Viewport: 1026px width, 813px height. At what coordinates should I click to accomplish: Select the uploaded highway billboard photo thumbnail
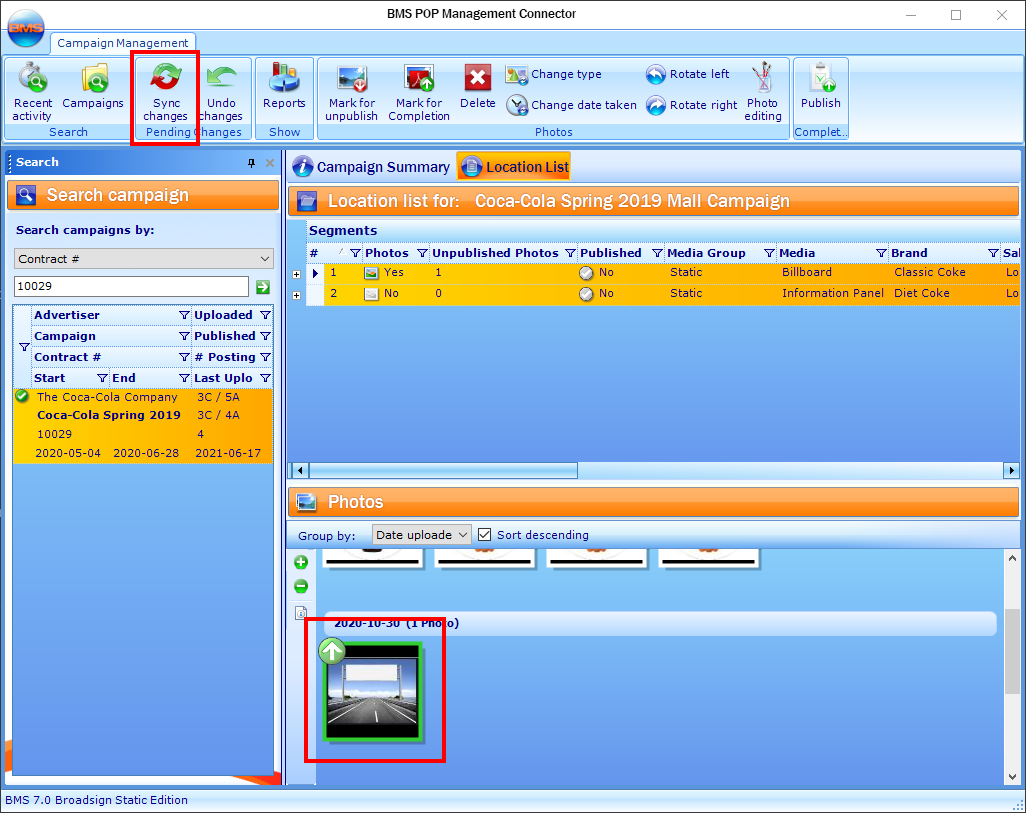click(x=372, y=691)
